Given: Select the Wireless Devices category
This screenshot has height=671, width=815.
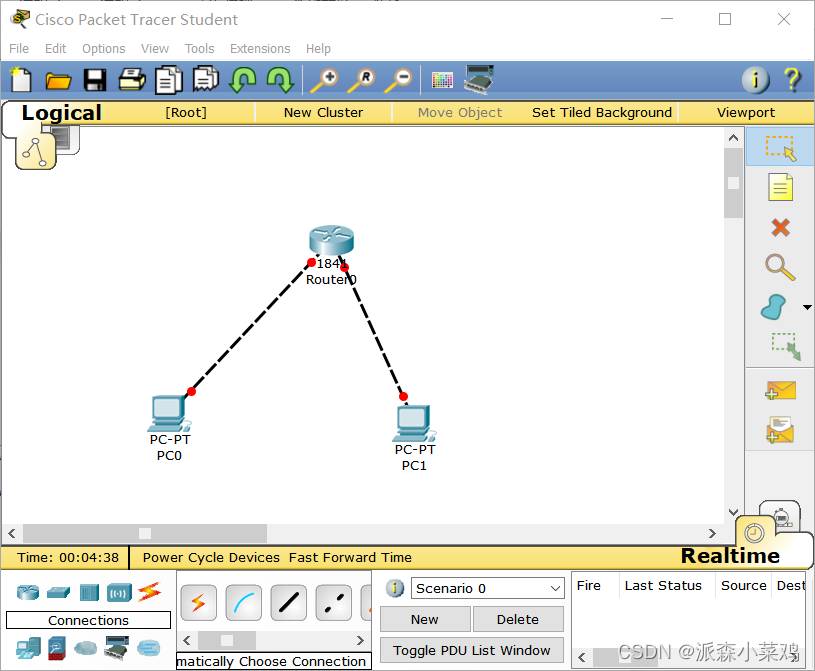Looking at the screenshot, I should (x=119, y=593).
